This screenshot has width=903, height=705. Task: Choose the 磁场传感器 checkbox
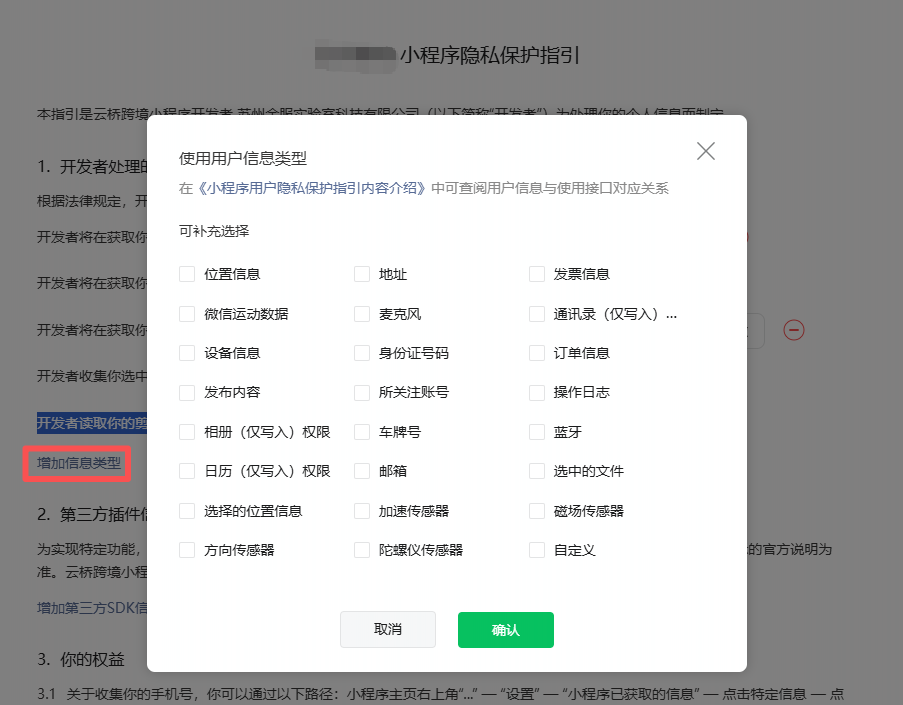pyautogui.click(x=537, y=511)
